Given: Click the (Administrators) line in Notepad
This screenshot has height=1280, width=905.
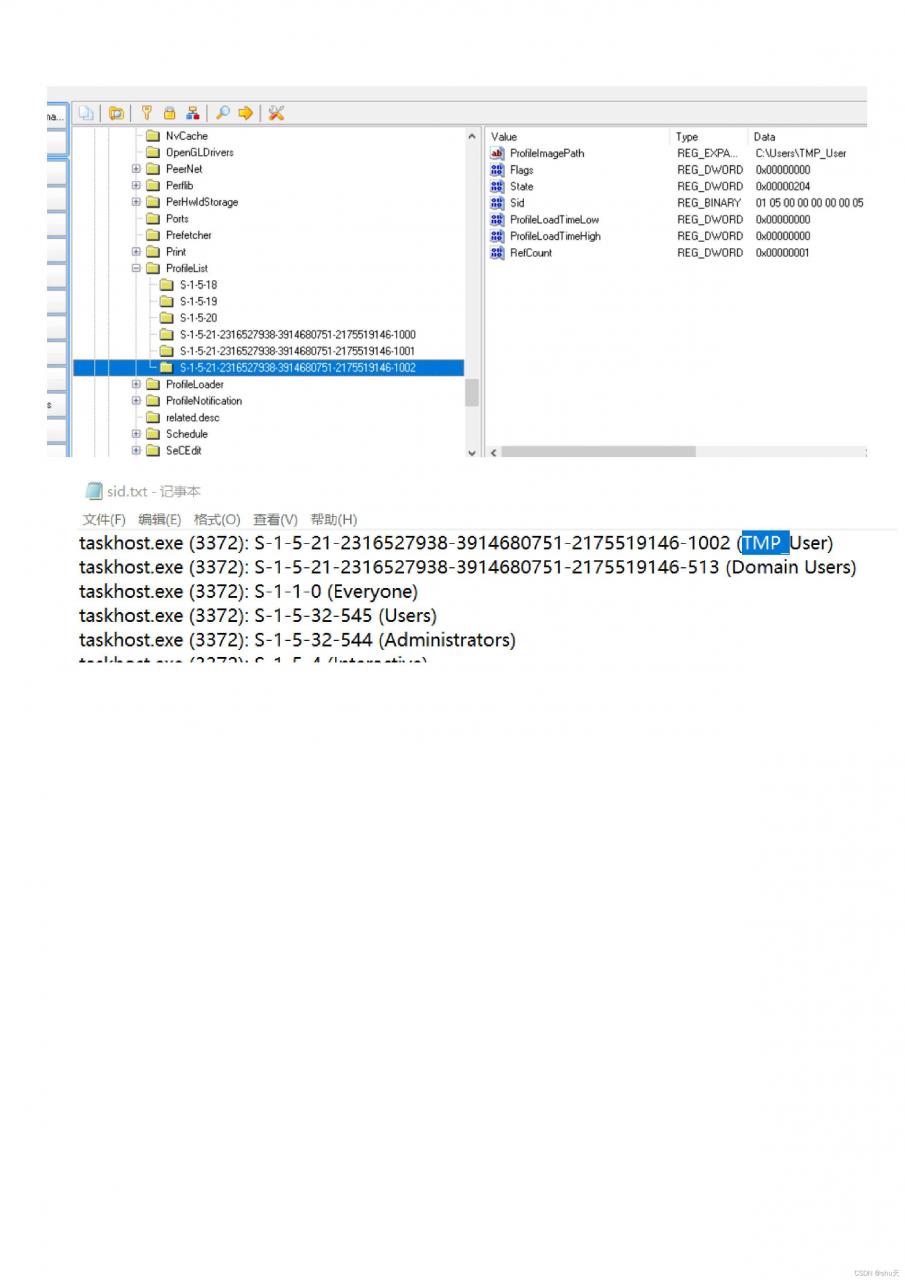Looking at the screenshot, I should click(x=297, y=639).
